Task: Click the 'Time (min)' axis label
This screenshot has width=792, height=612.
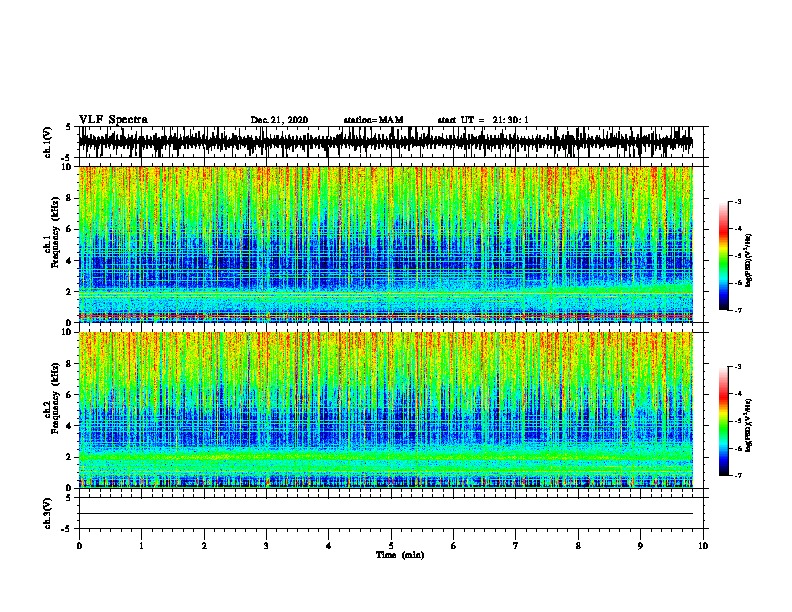Action: [400, 555]
